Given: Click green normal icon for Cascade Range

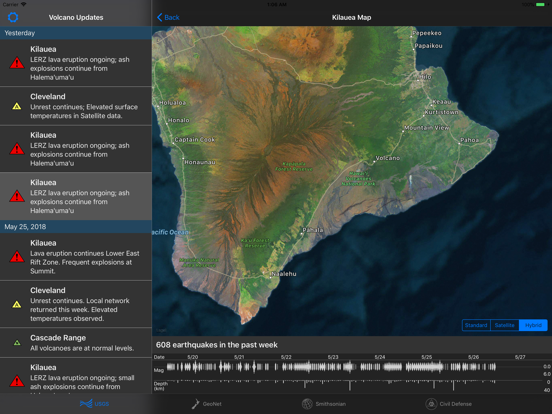Looking at the screenshot, I should click(17, 343).
